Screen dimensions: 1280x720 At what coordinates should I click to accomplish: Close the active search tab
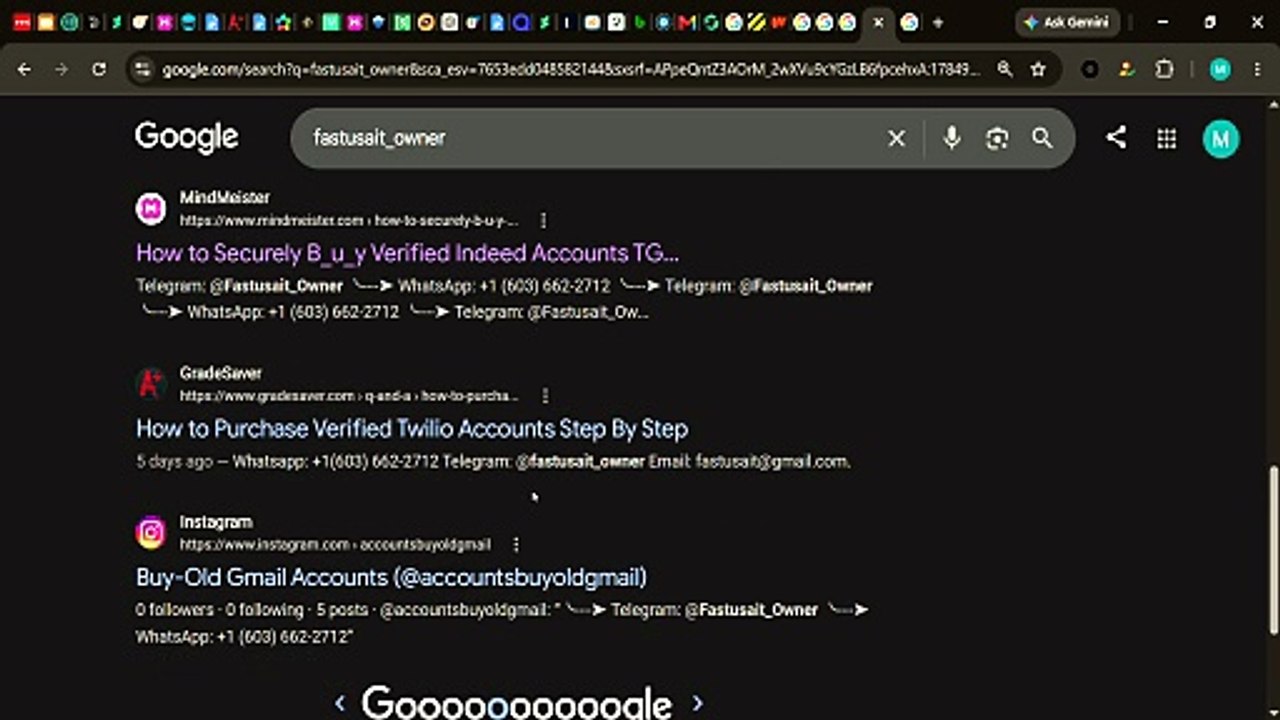[878, 22]
